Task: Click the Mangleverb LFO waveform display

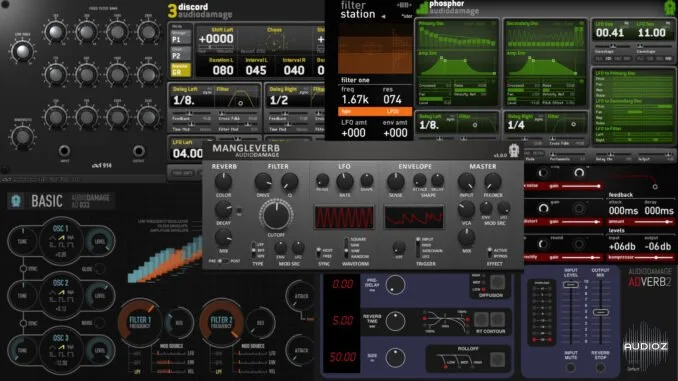Action: click(x=344, y=217)
